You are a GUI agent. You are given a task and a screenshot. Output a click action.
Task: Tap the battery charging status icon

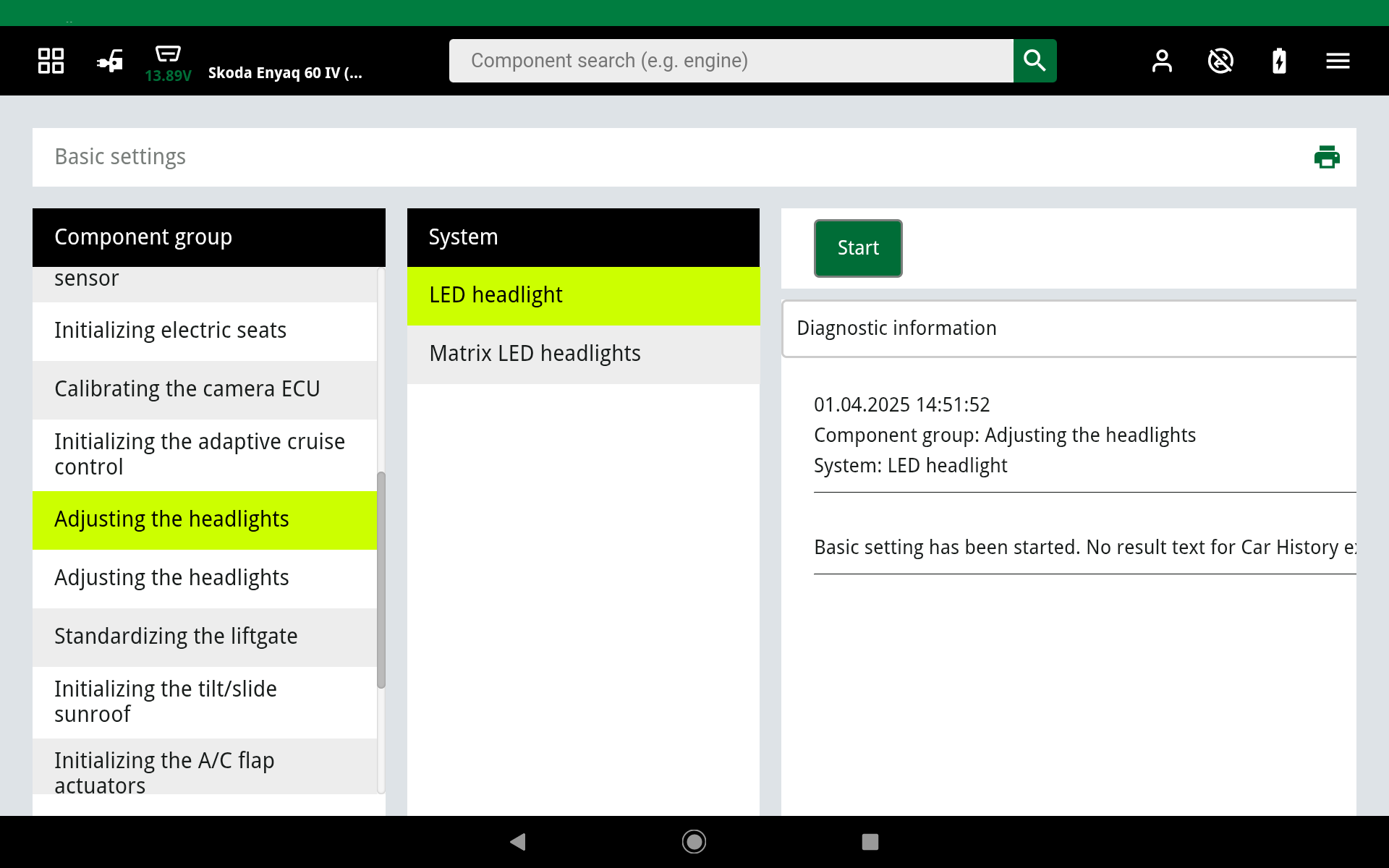click(1279, 61)
